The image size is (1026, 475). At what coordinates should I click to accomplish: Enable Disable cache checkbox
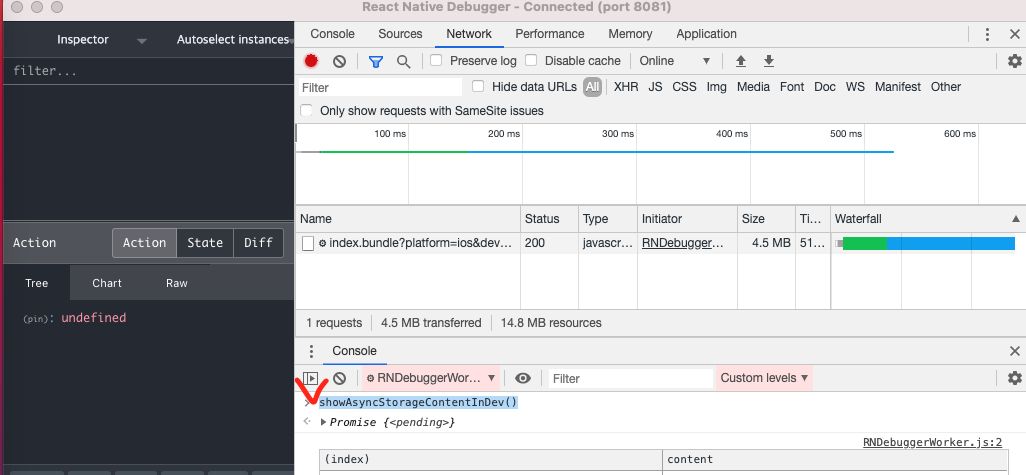pyautogui.click(x=531, y=60)
